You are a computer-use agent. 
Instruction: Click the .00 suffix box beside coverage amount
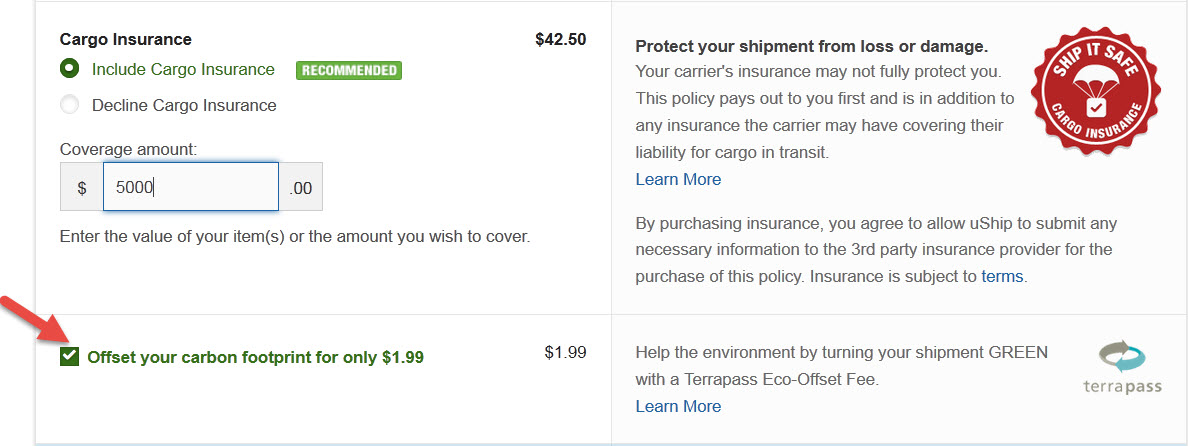pos(301,187)
